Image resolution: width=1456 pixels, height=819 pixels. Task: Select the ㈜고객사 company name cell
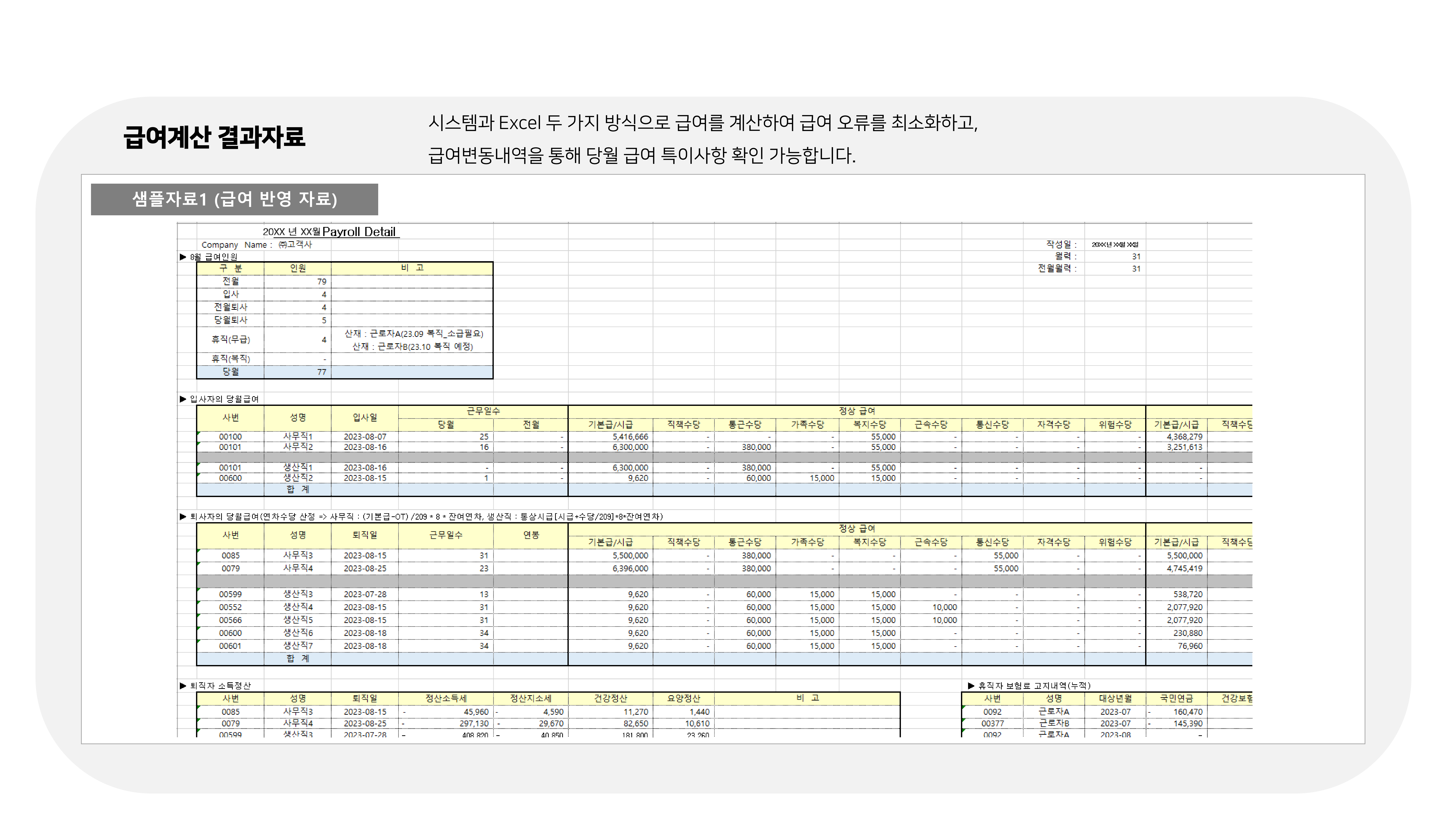pyautogui.click(x=295, y=245)
